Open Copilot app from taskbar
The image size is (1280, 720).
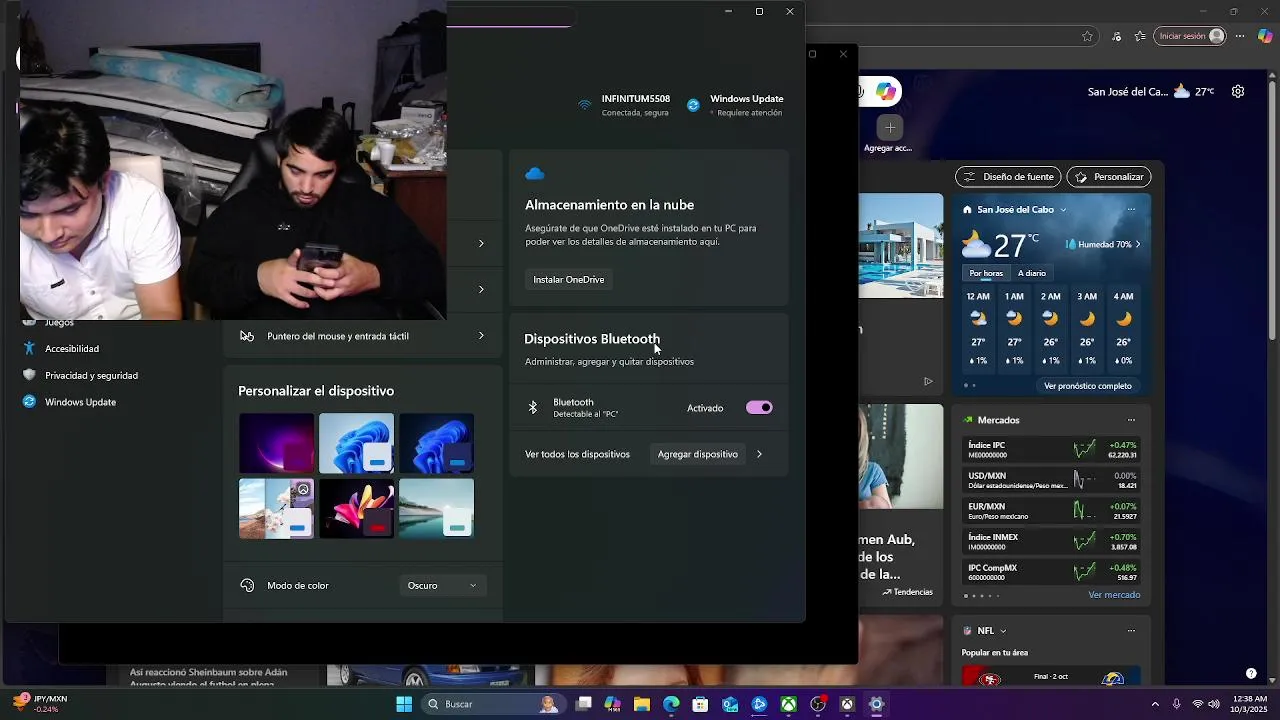(612, 704)
